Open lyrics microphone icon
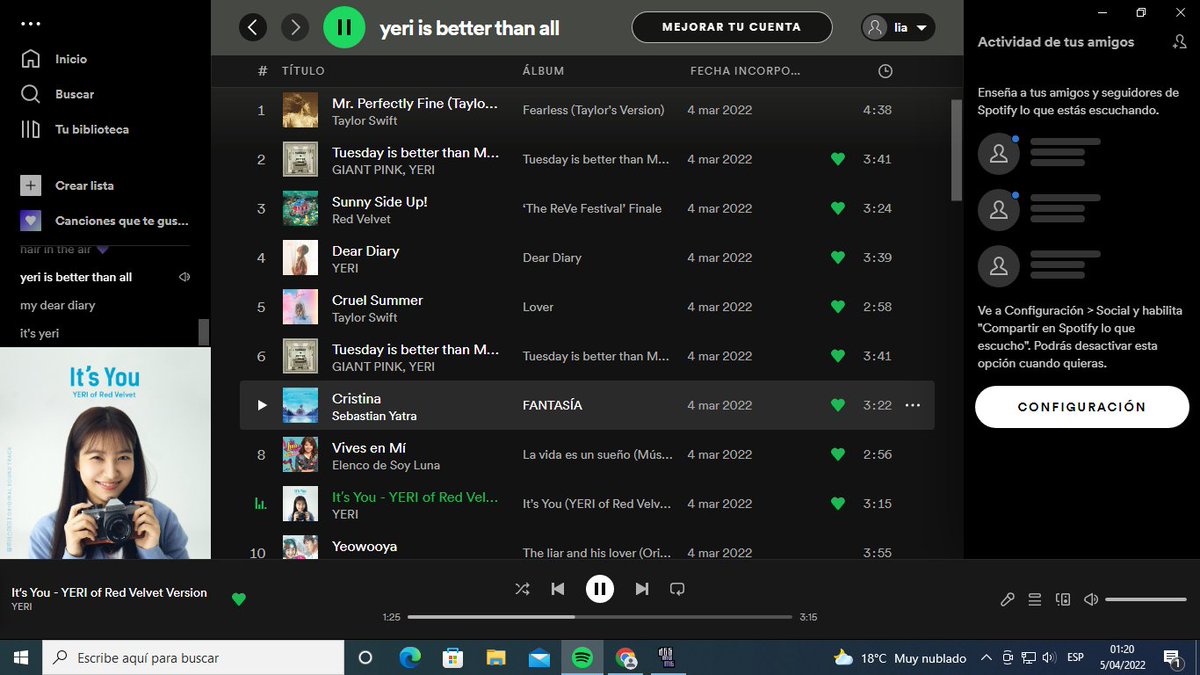 tap(1007, 599)
